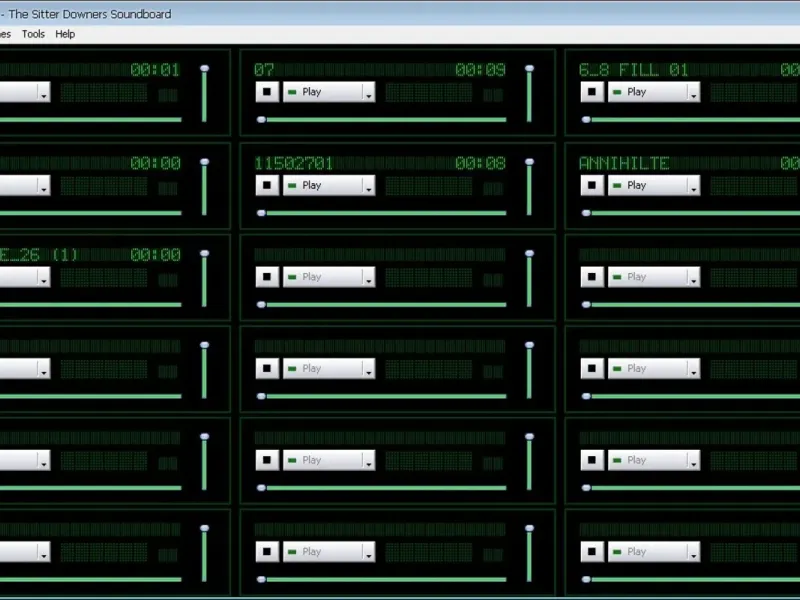Stop the 6_8 FILL 01 sound

click(592, 92)
